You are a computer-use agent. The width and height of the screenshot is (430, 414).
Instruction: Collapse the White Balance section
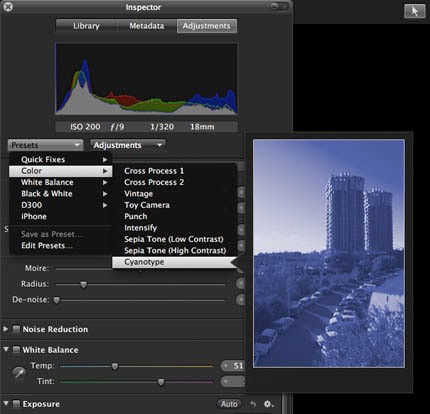(6, 349)
